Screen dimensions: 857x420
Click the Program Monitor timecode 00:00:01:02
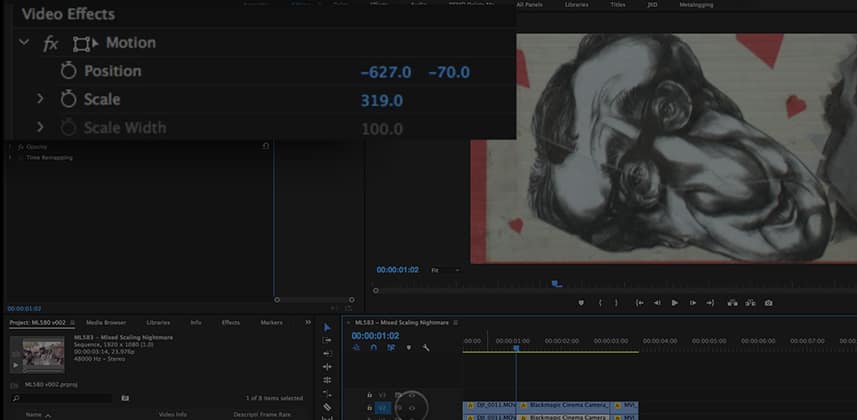click(x=397, y=270)
